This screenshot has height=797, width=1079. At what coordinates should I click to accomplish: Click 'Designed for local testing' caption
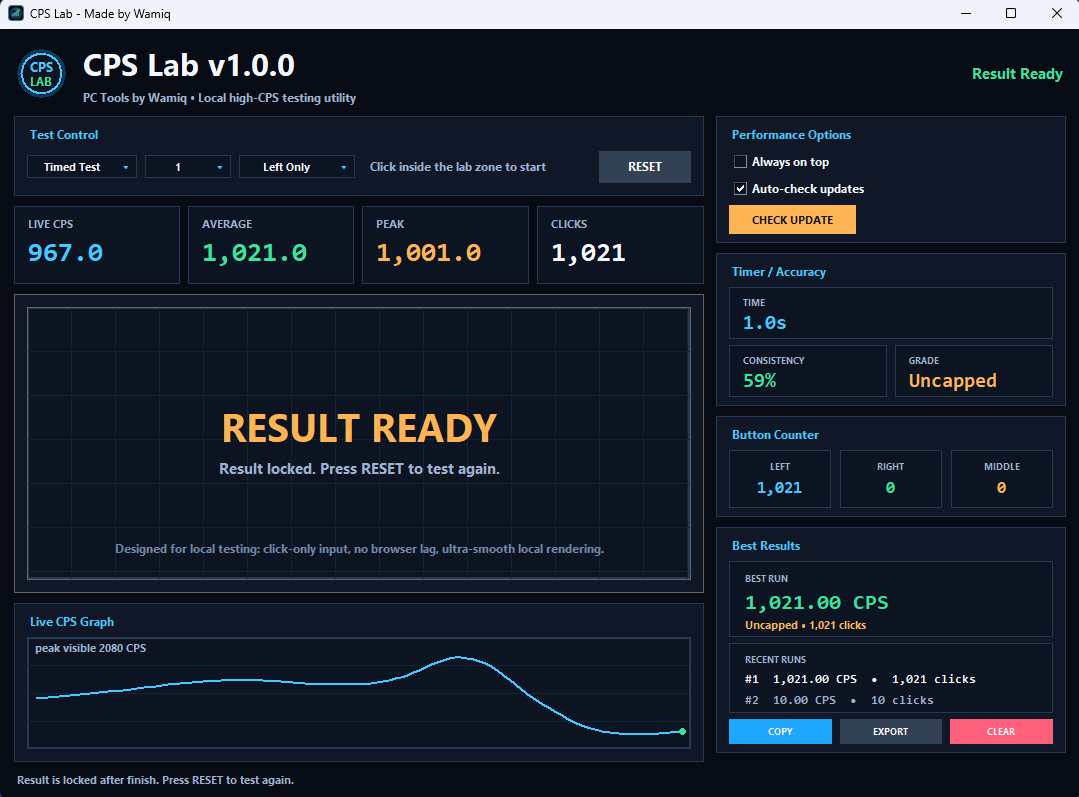point(359,549)
